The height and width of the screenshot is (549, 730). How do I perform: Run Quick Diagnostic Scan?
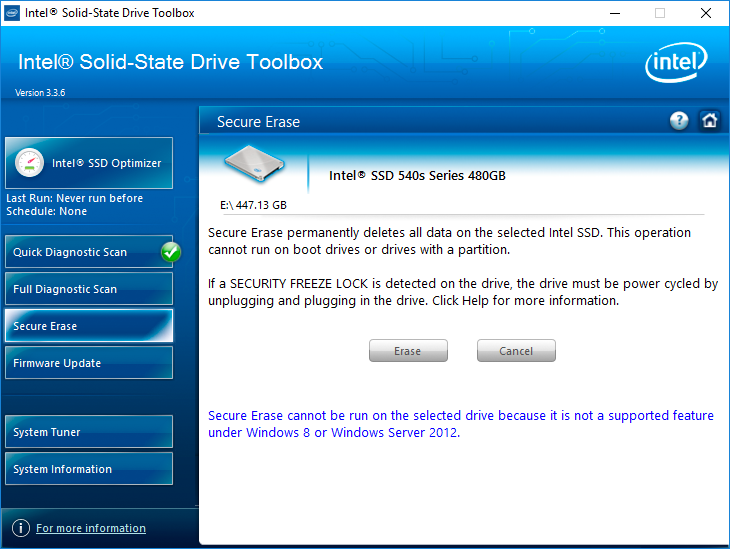click(x=89, y=252)
